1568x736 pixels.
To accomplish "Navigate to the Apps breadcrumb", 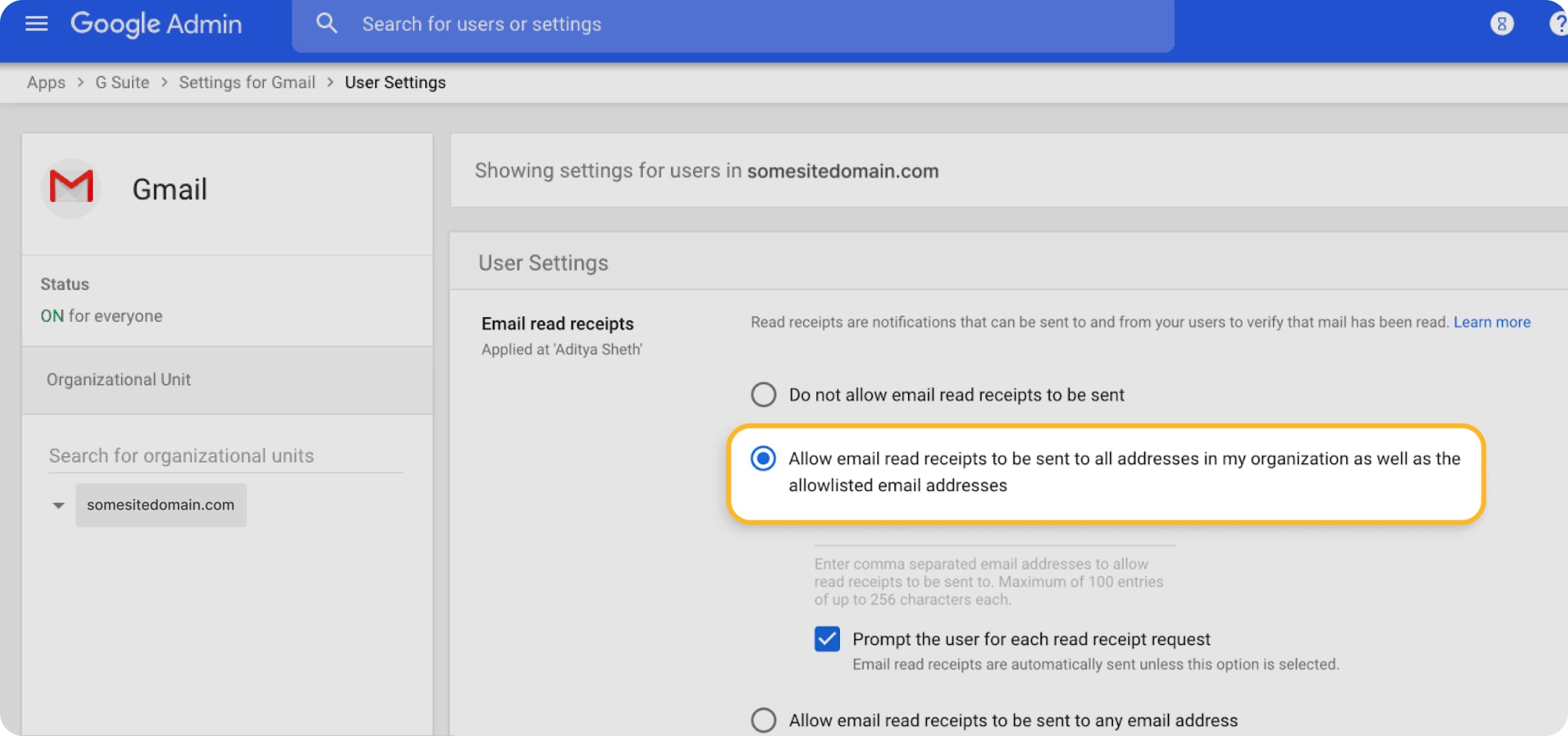I will (46, 82).
